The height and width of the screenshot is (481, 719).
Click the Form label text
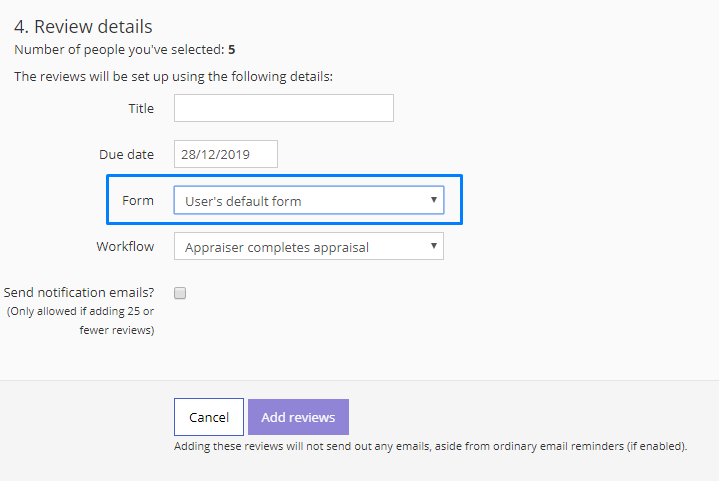click(x=138, y=200)
